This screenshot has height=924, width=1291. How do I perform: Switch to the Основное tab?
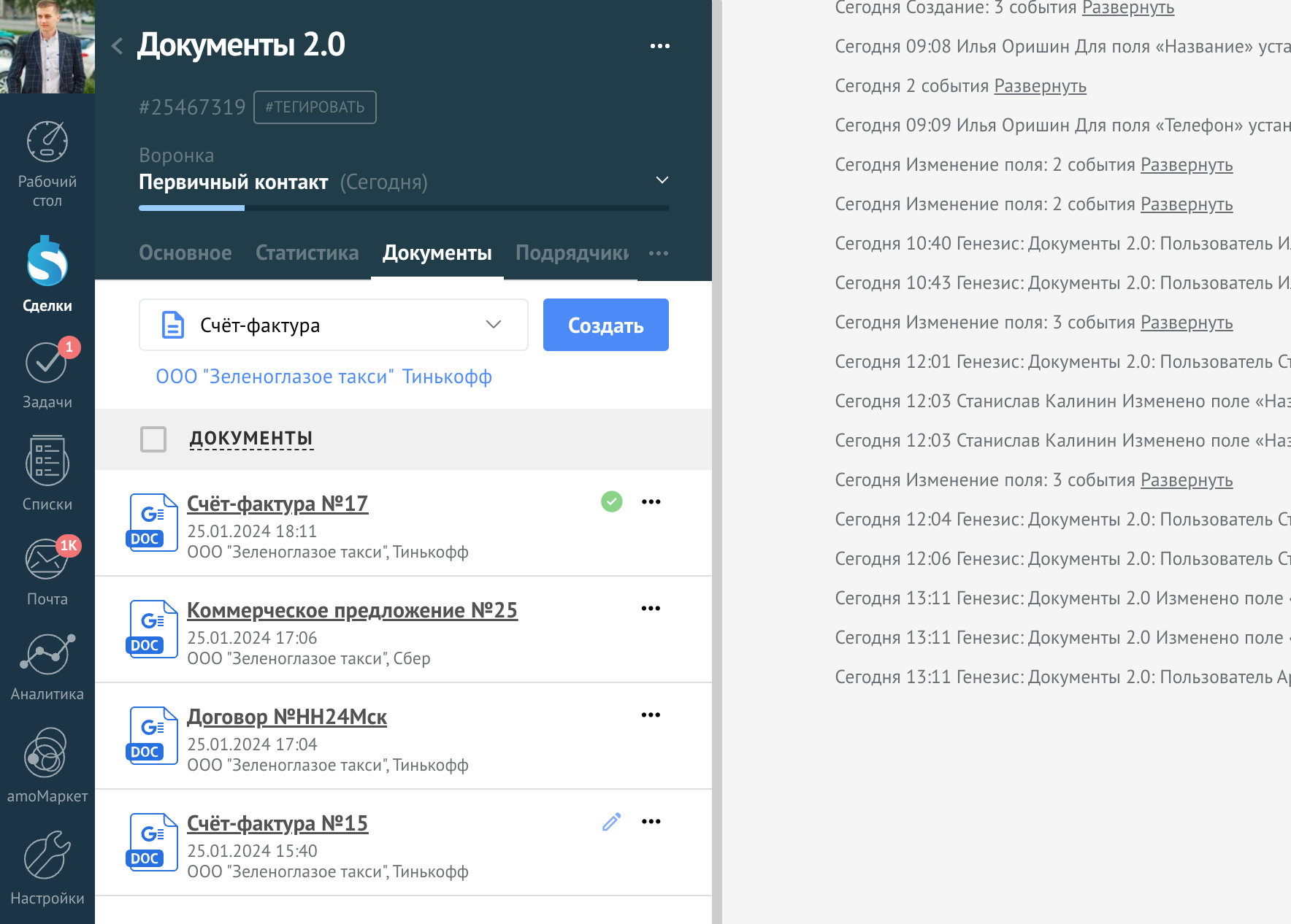(185, 253)
